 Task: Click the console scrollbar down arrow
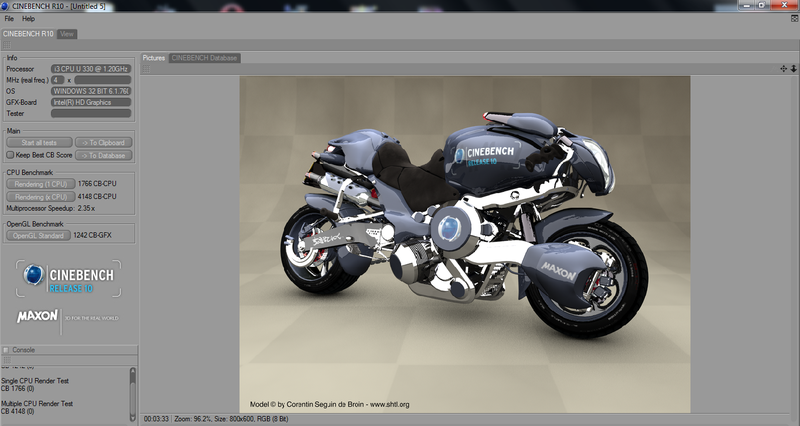tap(133, 418)
